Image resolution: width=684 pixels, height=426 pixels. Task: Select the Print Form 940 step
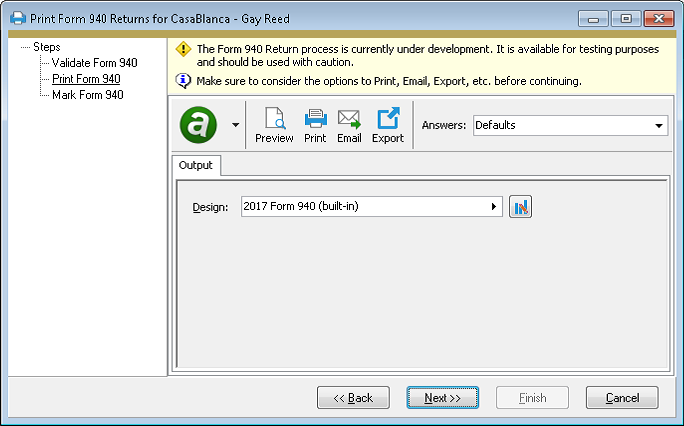(86, 79)
